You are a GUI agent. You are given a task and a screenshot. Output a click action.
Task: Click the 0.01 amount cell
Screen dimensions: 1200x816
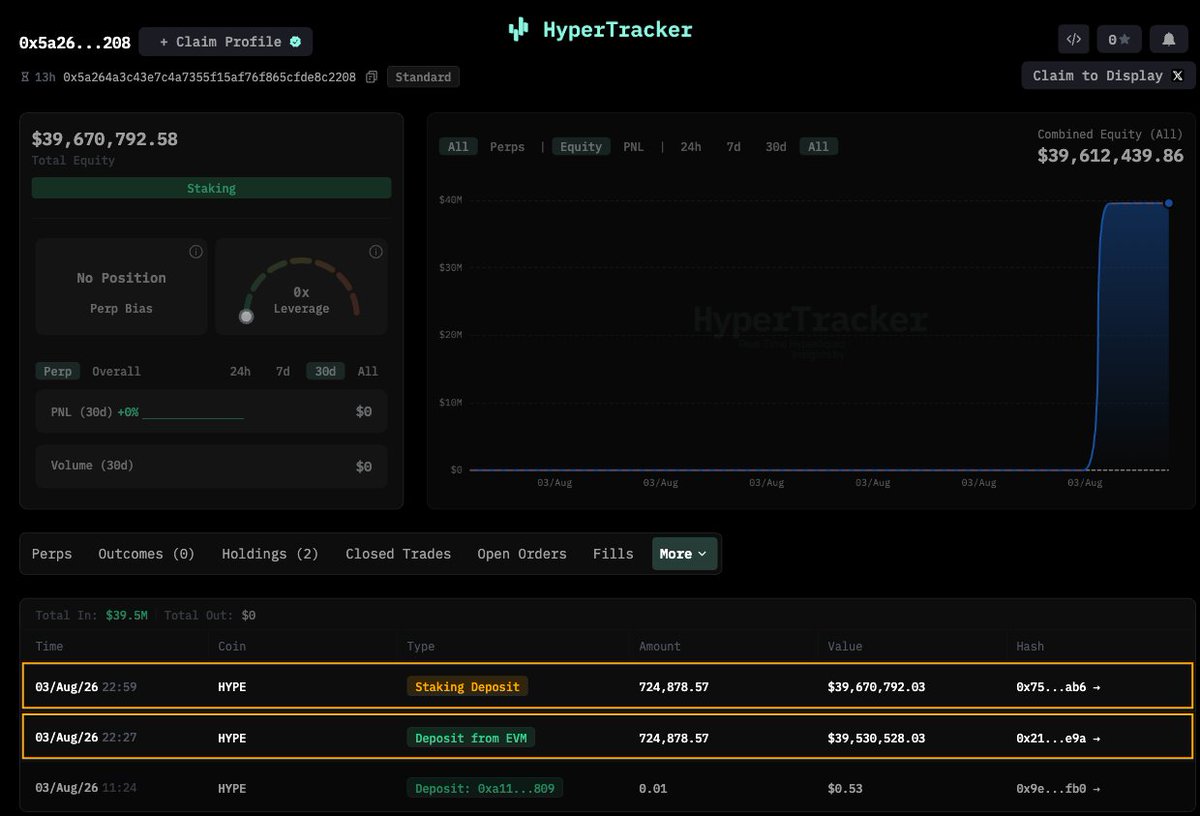655,788
